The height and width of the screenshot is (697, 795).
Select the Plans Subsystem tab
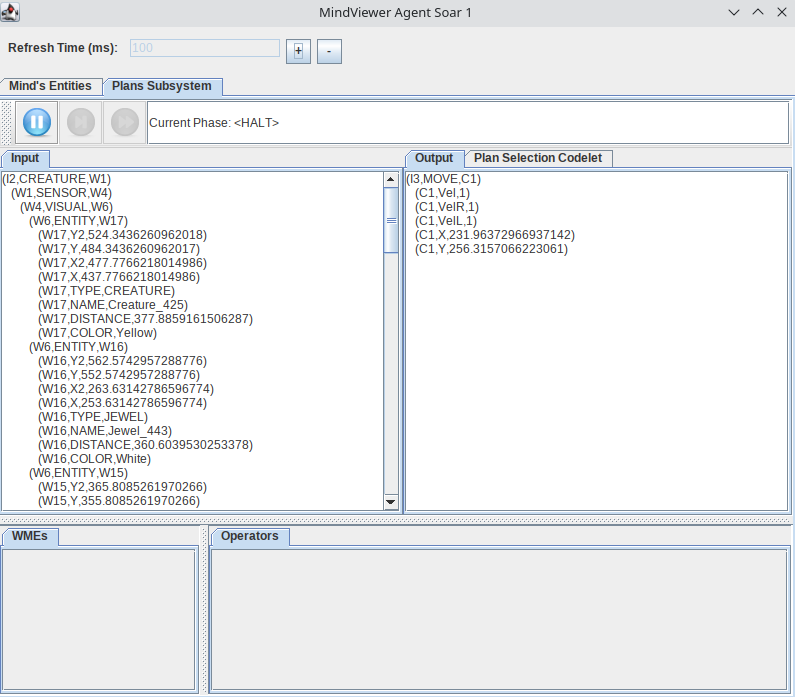click(x=161, y=86)
